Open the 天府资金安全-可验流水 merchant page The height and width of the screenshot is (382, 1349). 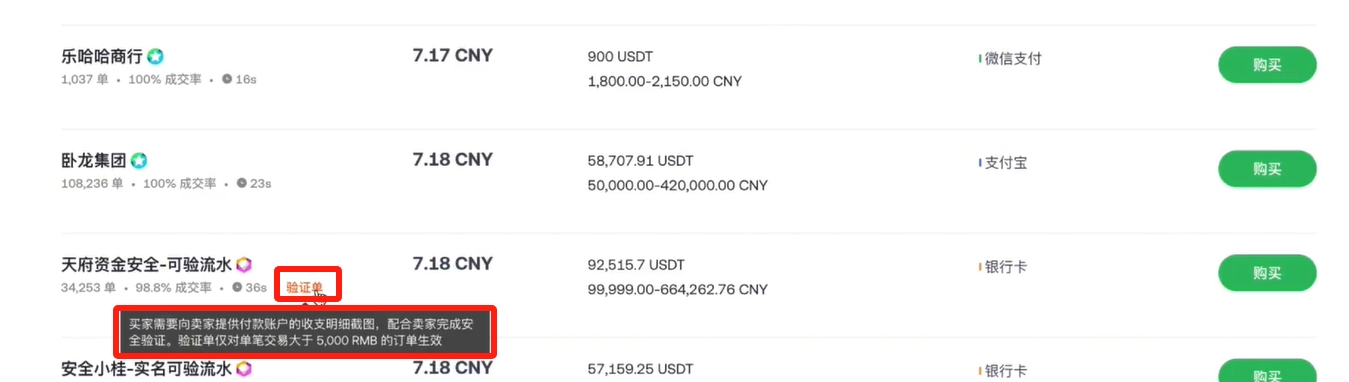[146, 265]
